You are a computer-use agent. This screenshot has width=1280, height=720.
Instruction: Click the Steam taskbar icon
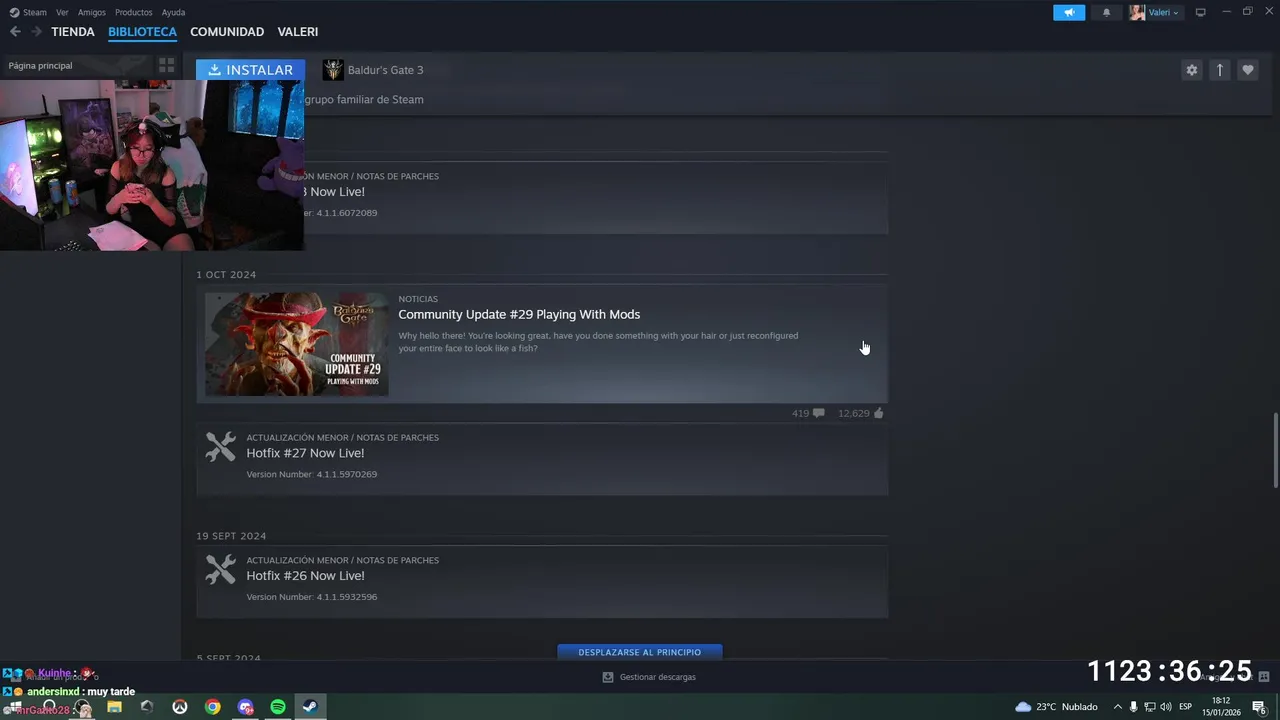tap(310, 707)
